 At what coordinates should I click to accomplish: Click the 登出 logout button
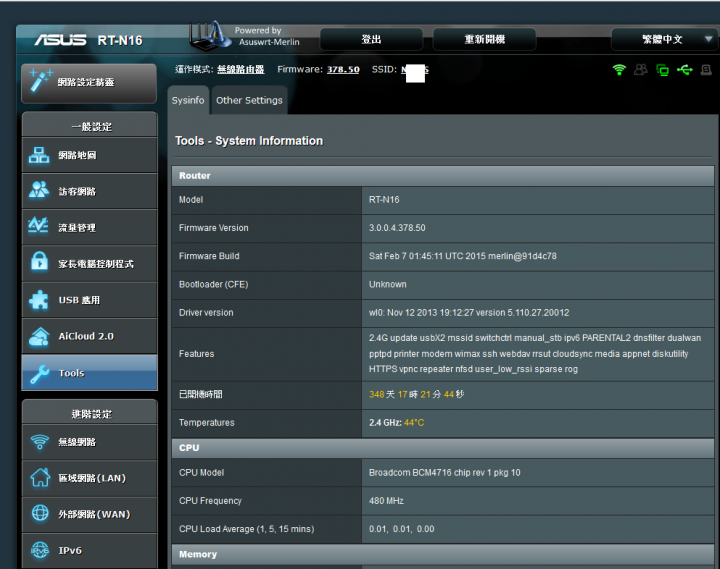(x=371, y=39)
